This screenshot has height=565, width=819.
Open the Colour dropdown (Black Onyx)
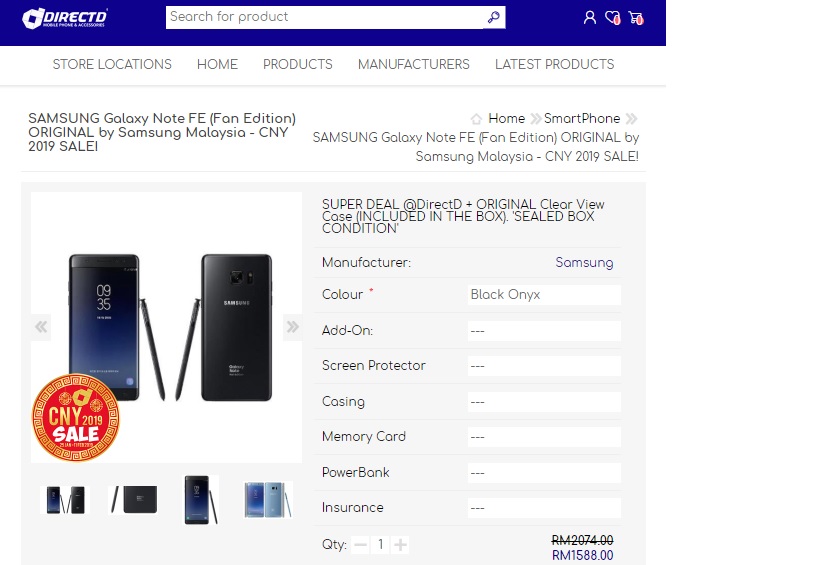[544, 295]
